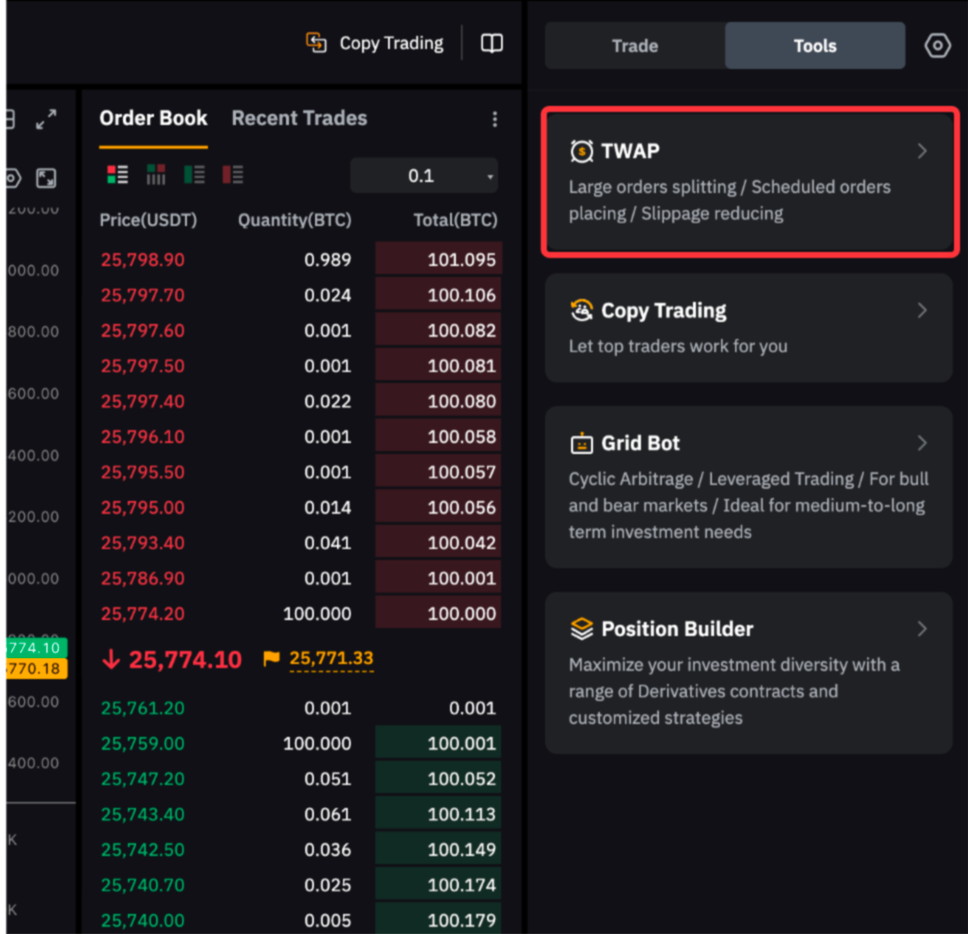
Task: Select the 25,798.90 ask price row
Action: [x=300, y=260]
